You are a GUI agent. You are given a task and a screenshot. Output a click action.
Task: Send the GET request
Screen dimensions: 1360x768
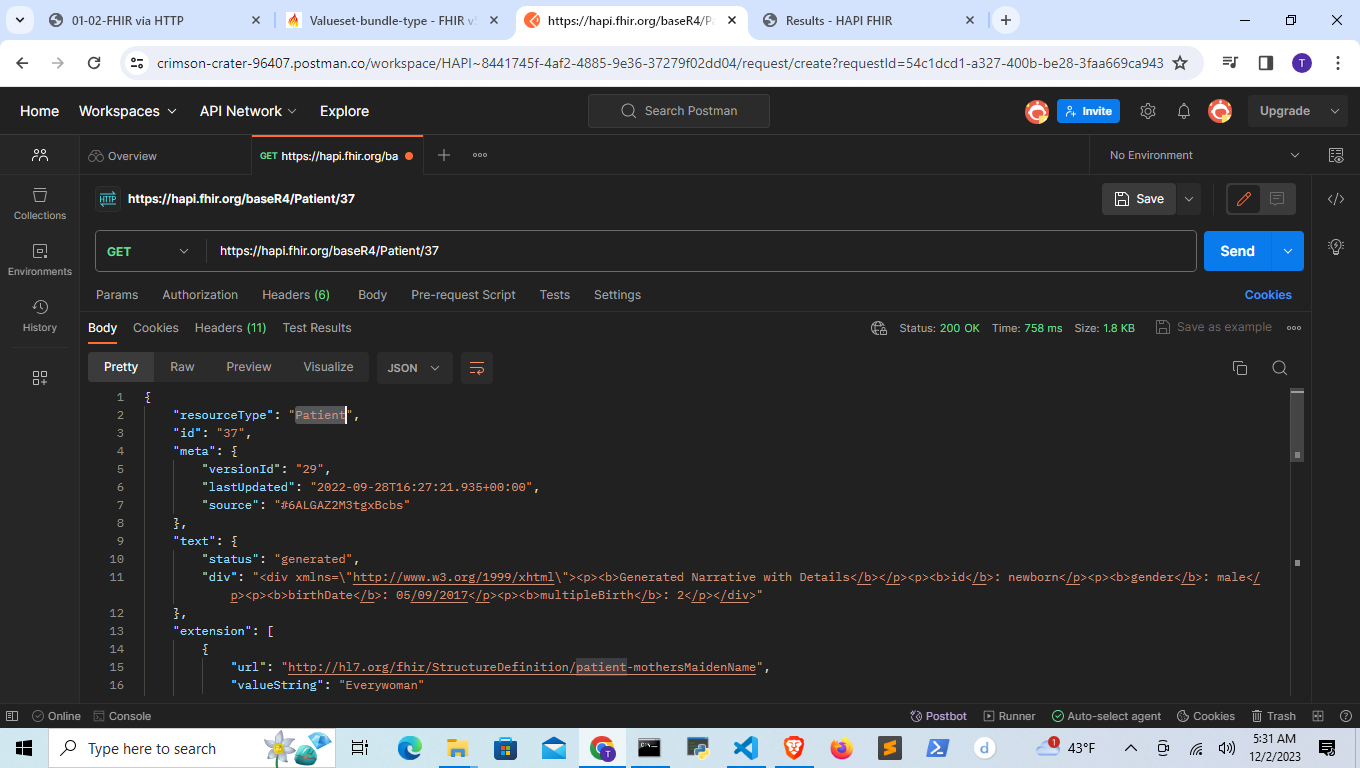(x=1237, y=251)
